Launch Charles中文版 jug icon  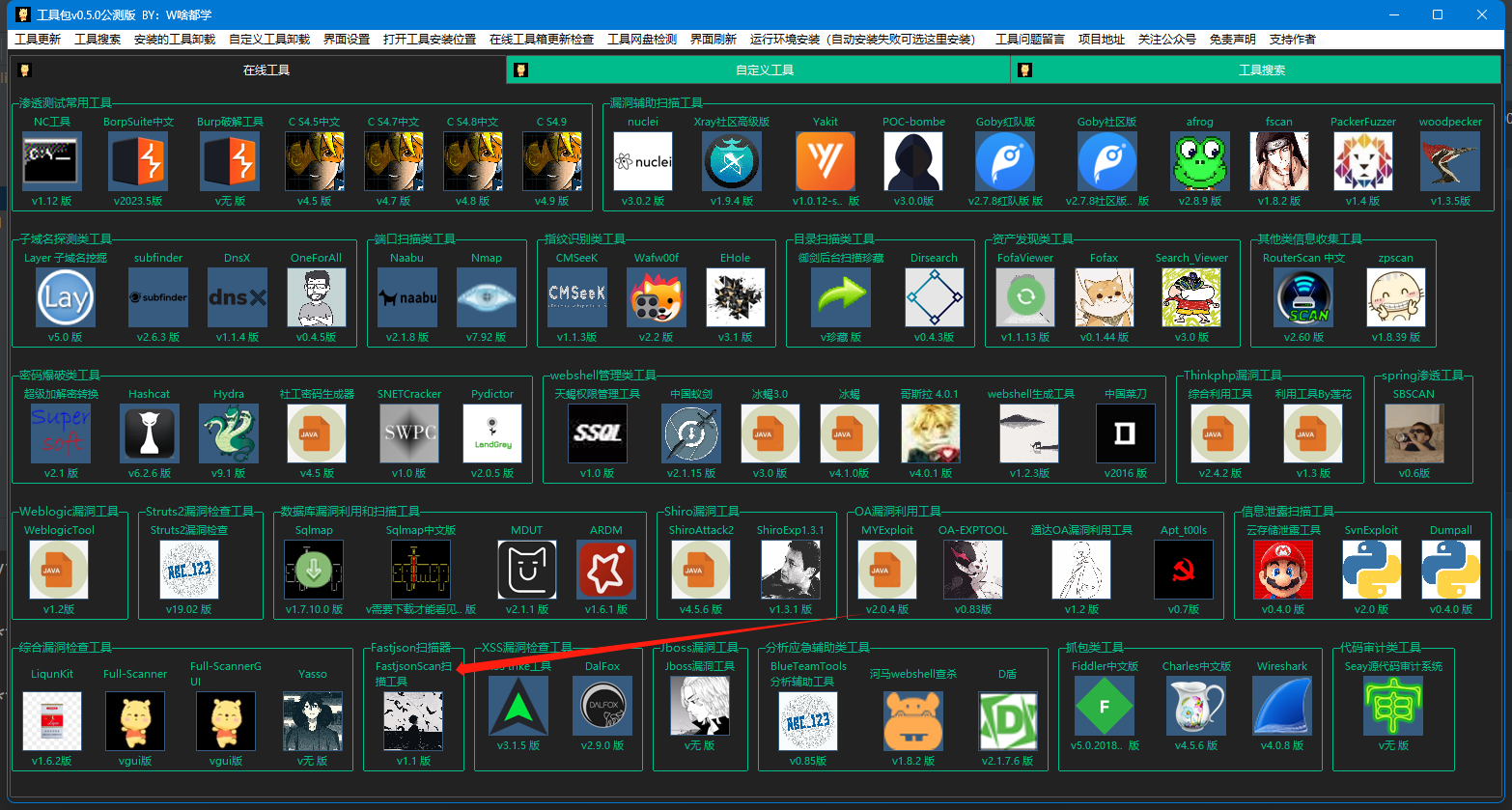(1196, 706)
